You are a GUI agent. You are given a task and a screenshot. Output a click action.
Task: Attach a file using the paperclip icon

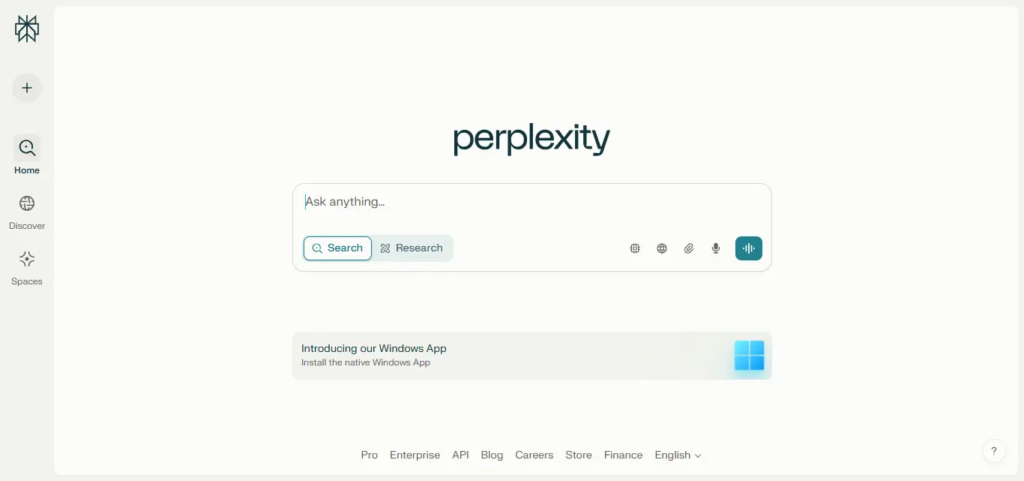point(688,248)
